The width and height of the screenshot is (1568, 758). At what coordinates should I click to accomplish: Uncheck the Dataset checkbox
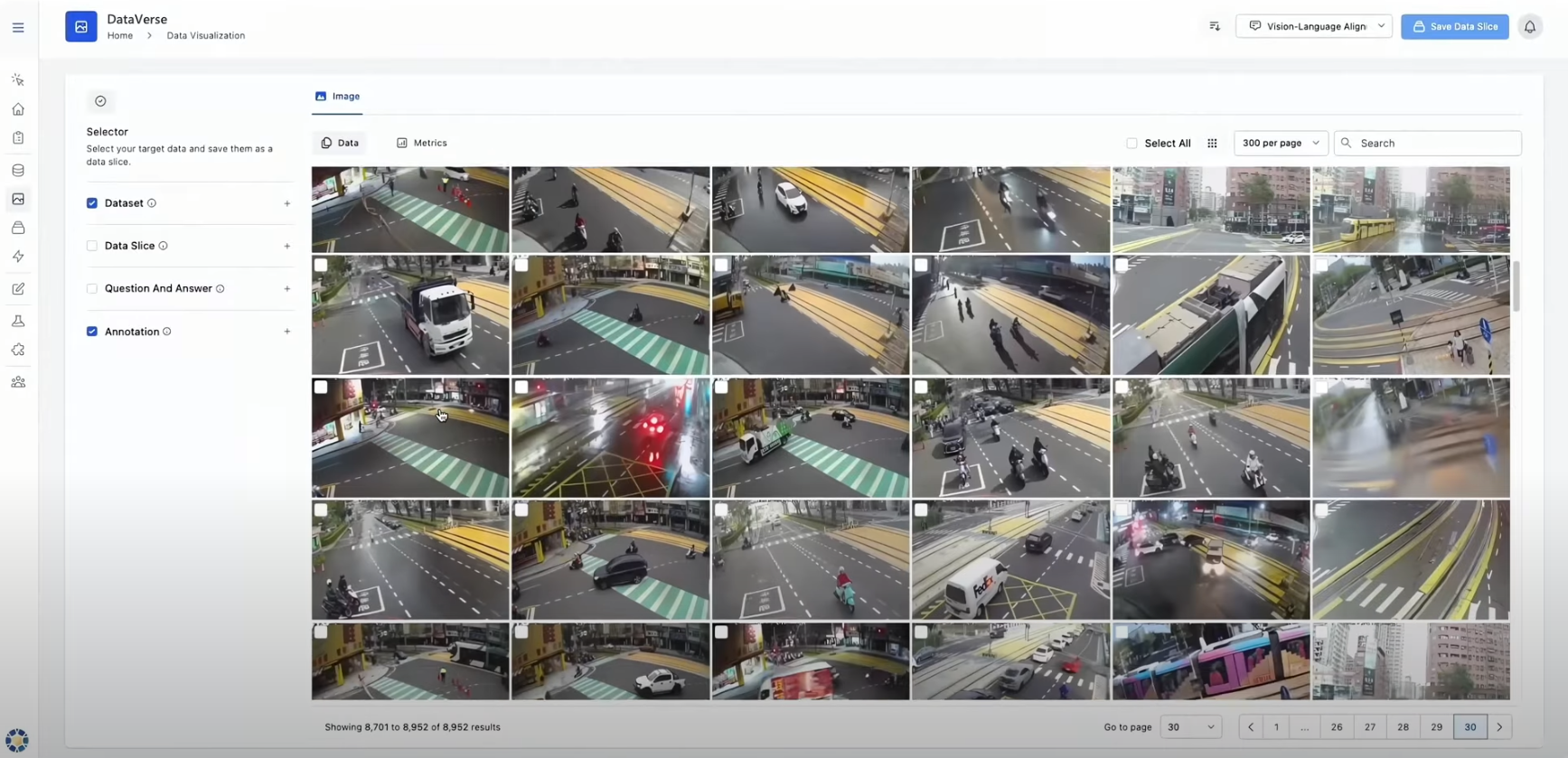pyautogui.click(x=92, y=203)
